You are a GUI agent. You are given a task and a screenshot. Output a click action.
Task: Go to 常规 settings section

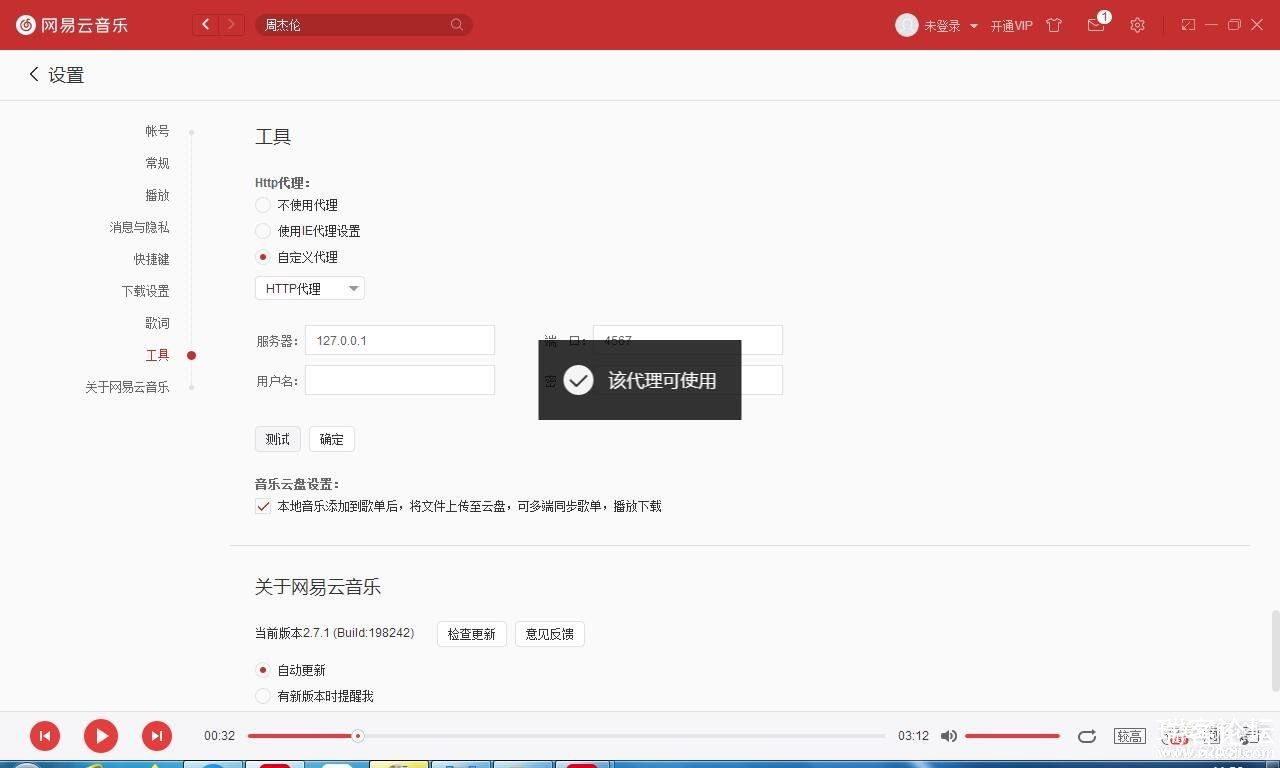click(157, 163)
